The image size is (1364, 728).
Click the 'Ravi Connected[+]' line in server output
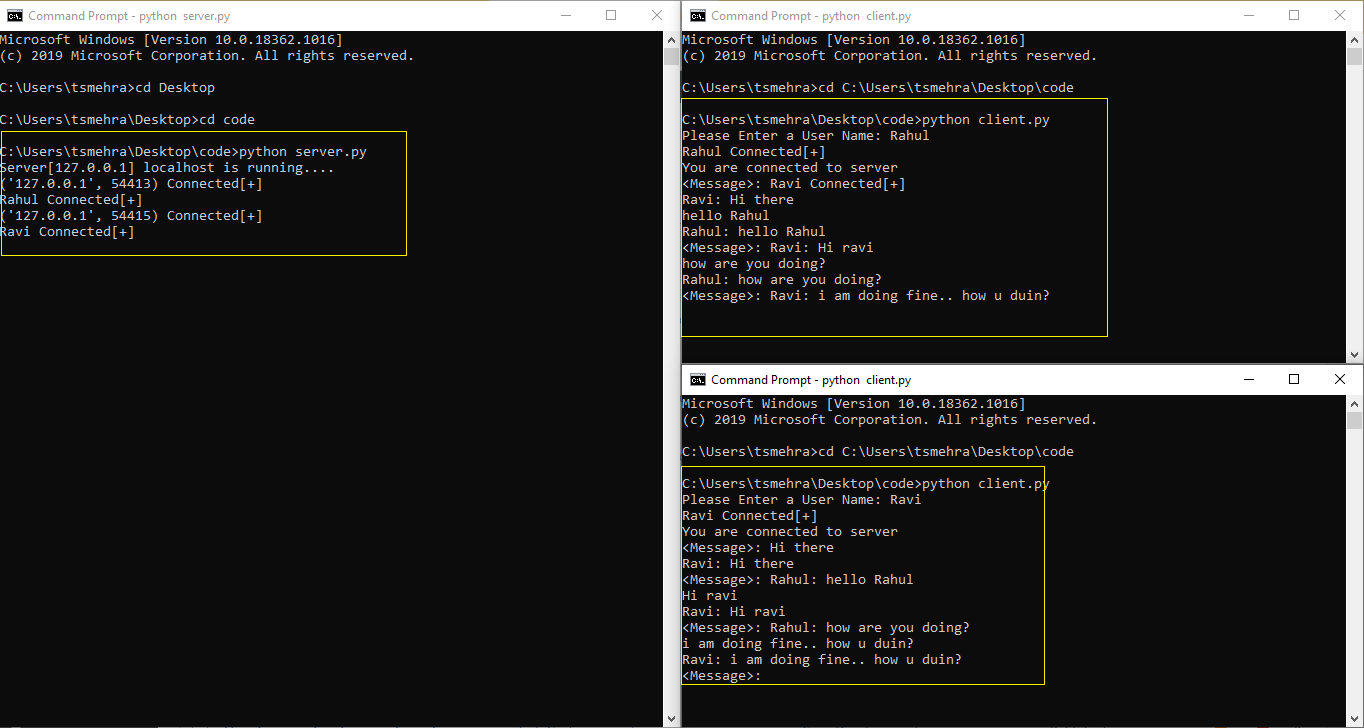(67, 232)
